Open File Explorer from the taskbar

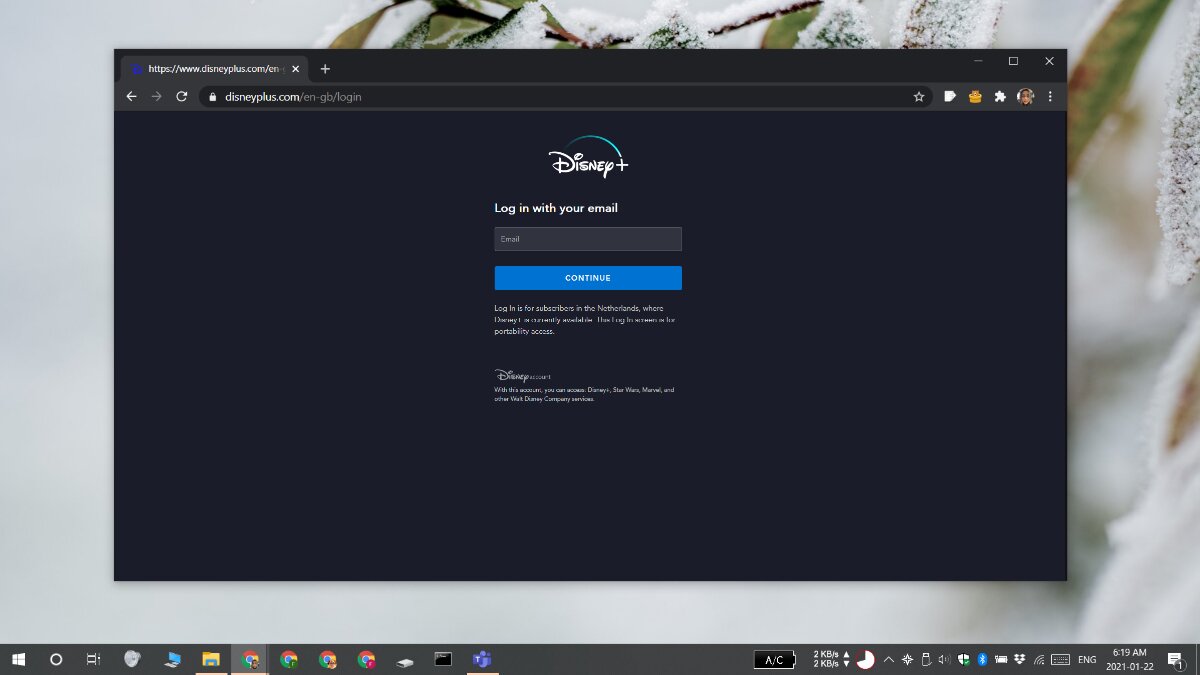click(210, 659)
